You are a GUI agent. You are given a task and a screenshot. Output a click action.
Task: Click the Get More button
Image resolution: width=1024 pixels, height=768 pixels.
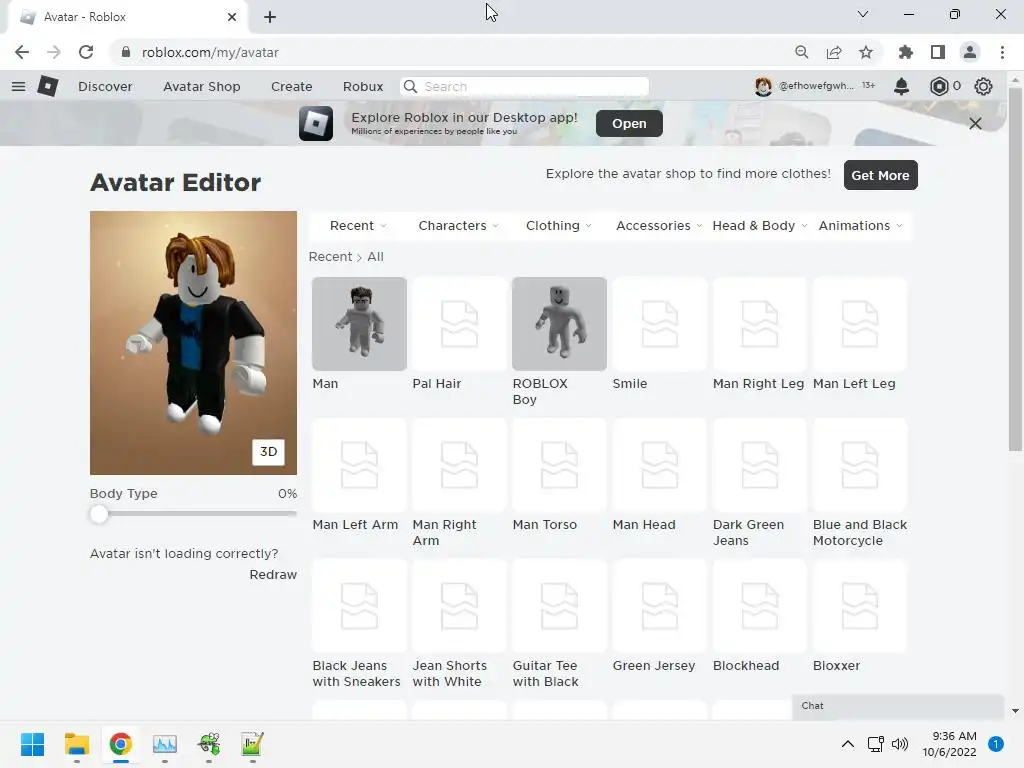(880, 175)
